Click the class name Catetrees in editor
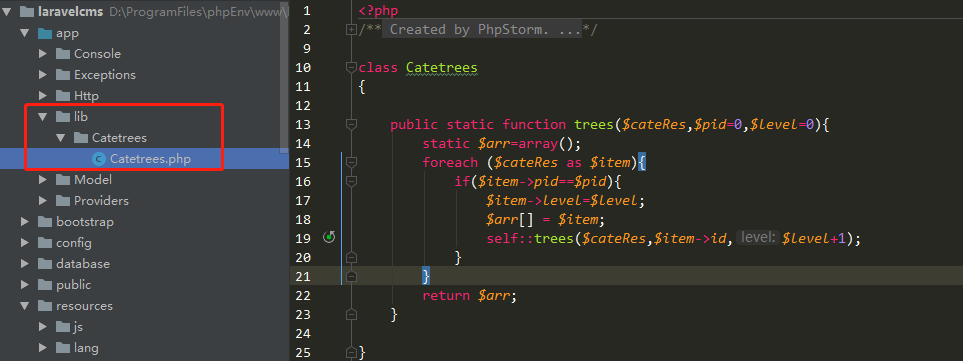 tap(442, 68)
